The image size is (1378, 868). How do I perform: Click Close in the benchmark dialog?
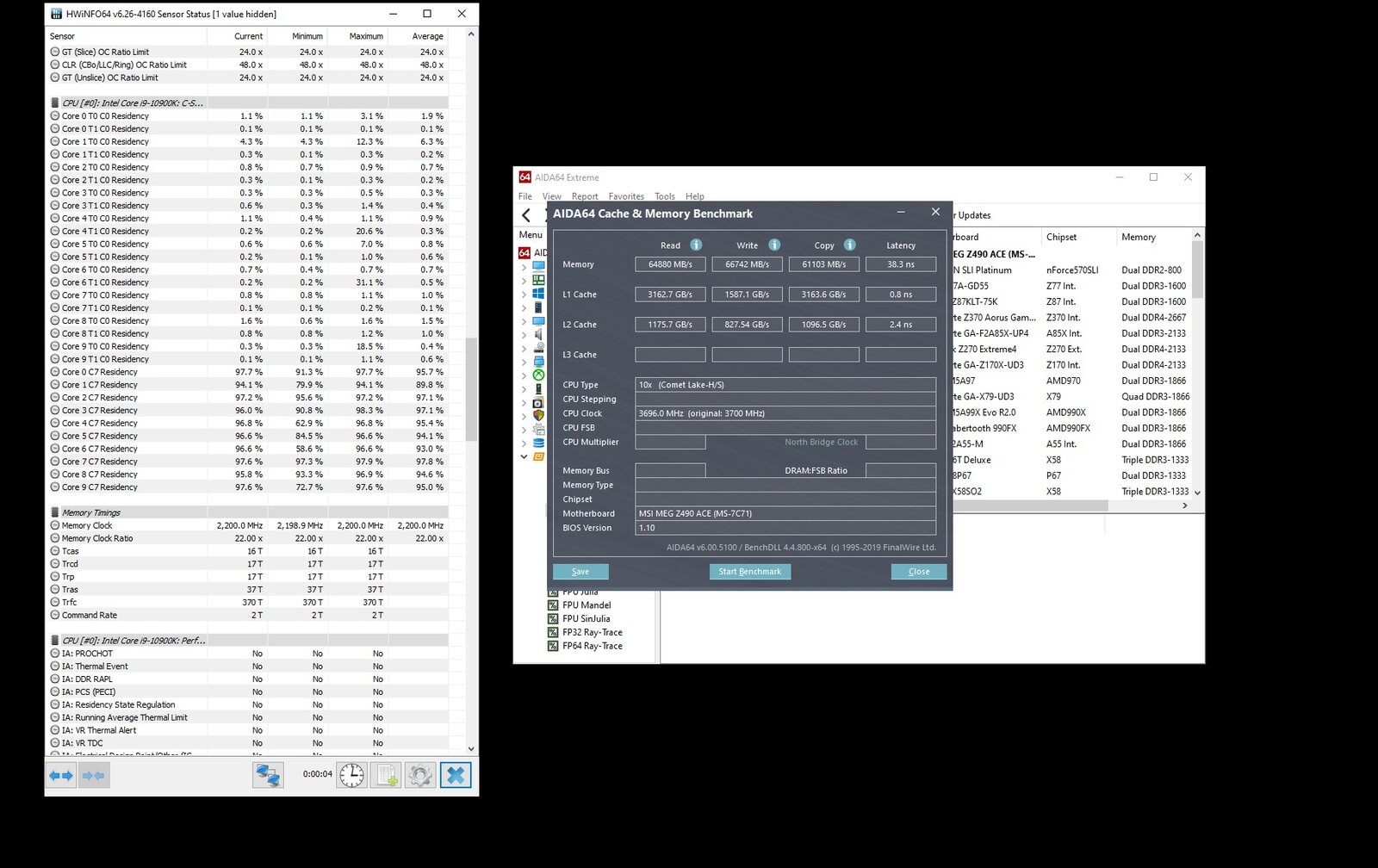tap(919, 572)
